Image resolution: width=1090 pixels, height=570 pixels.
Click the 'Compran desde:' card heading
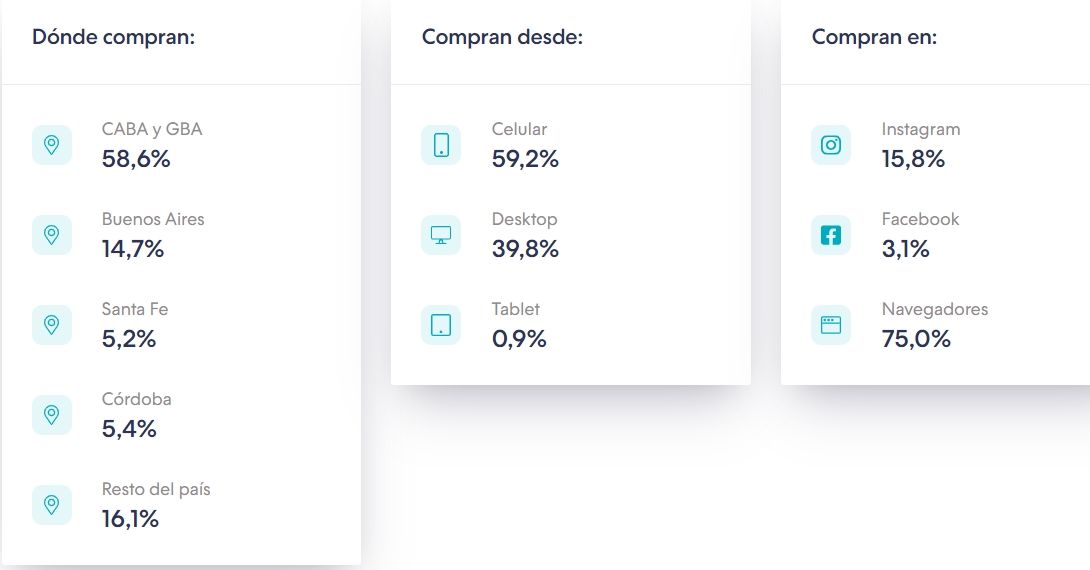[502, 37]
